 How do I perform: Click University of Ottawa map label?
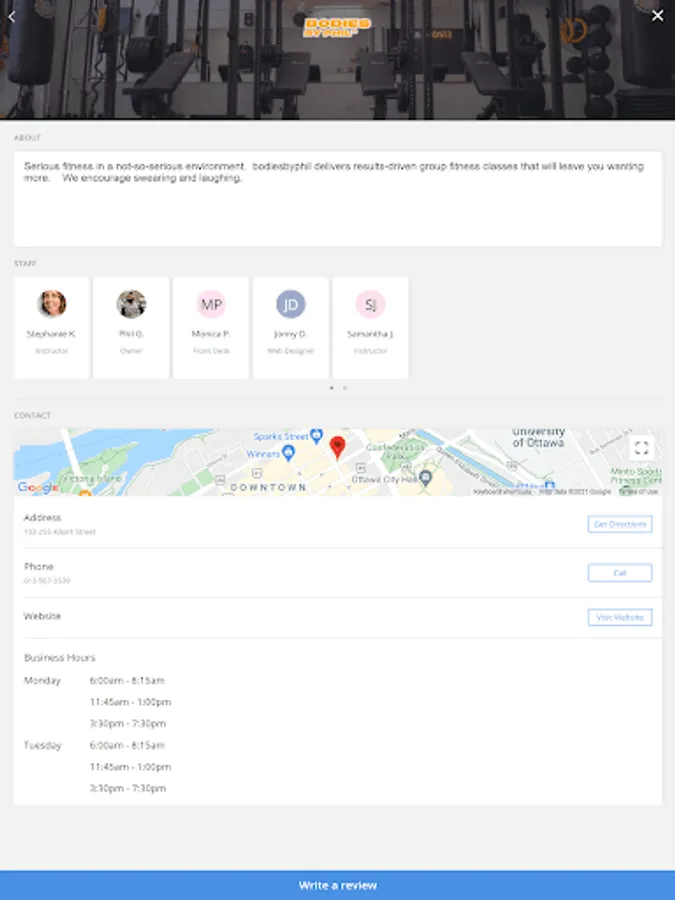click(x=538, y=437)
